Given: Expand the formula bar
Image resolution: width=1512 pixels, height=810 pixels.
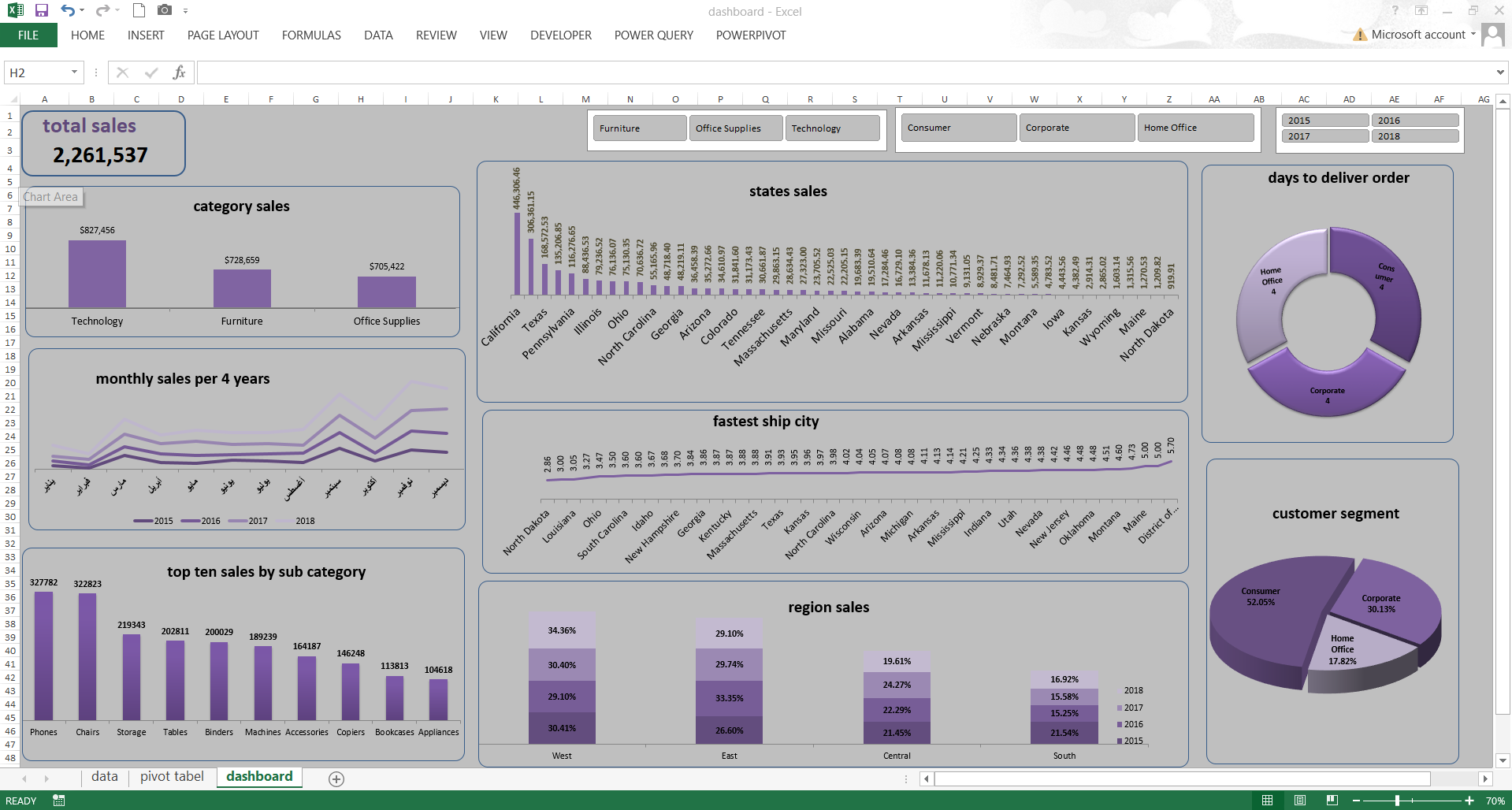Looking at the screenshot, I should [1499, 72].
